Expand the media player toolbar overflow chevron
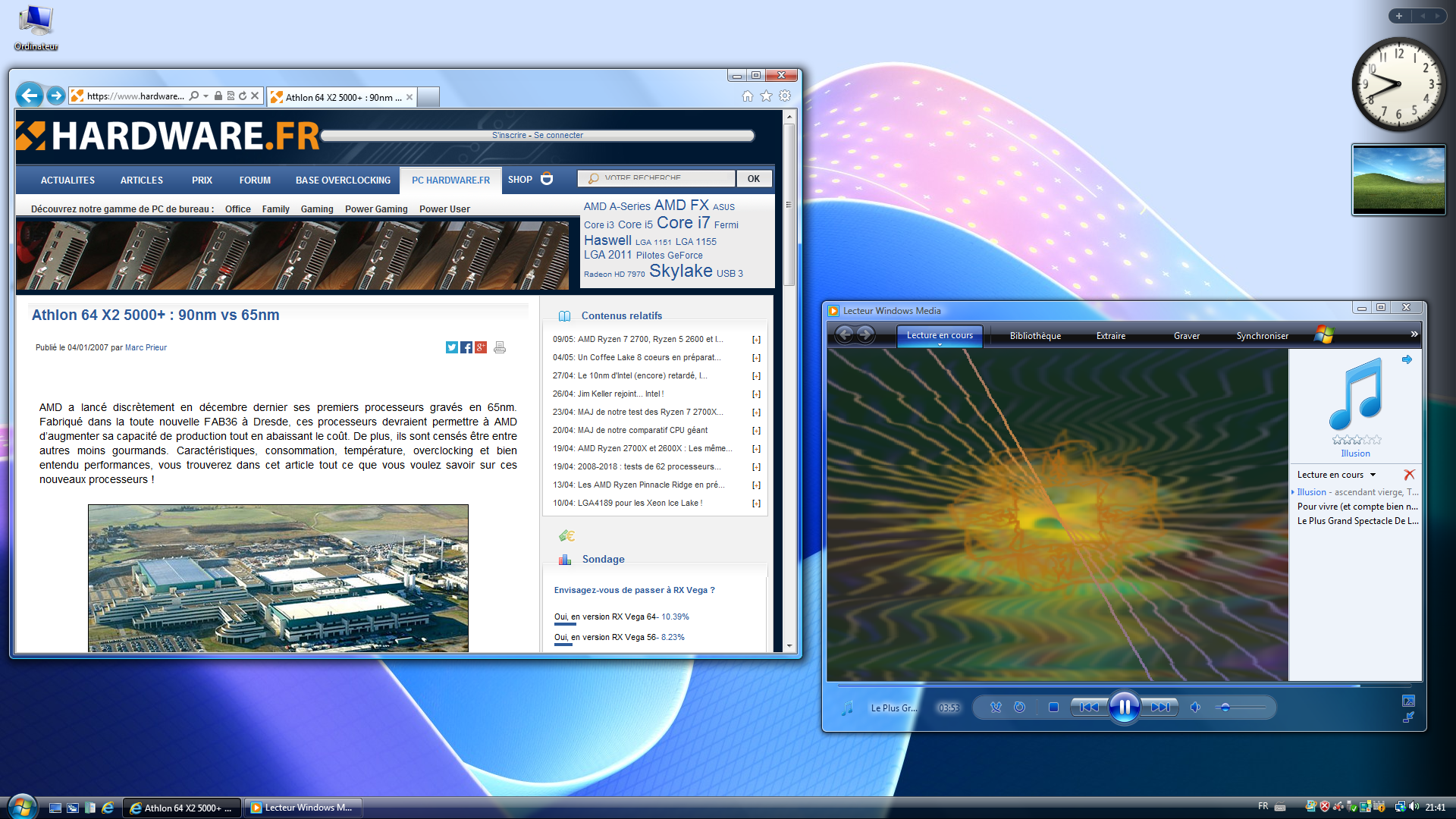This screenshot has height=819, width=1456. coord(1414,334)
